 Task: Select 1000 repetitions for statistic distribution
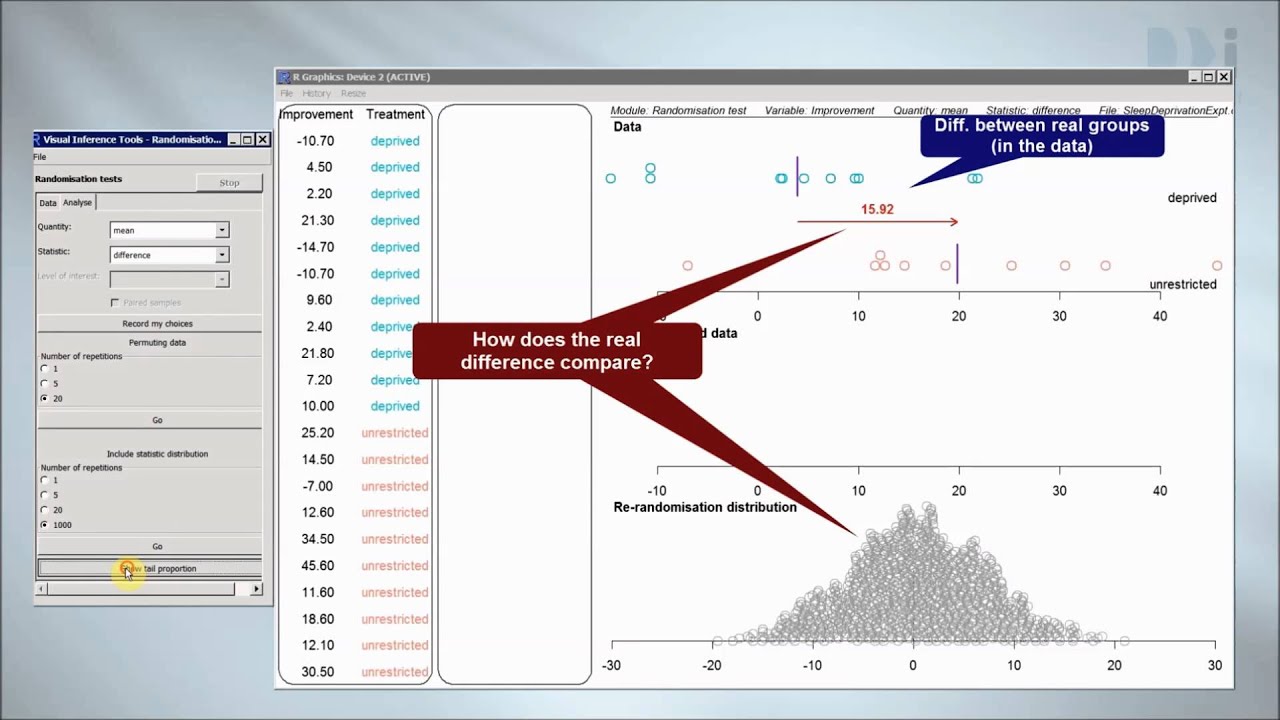coord(44,524)
